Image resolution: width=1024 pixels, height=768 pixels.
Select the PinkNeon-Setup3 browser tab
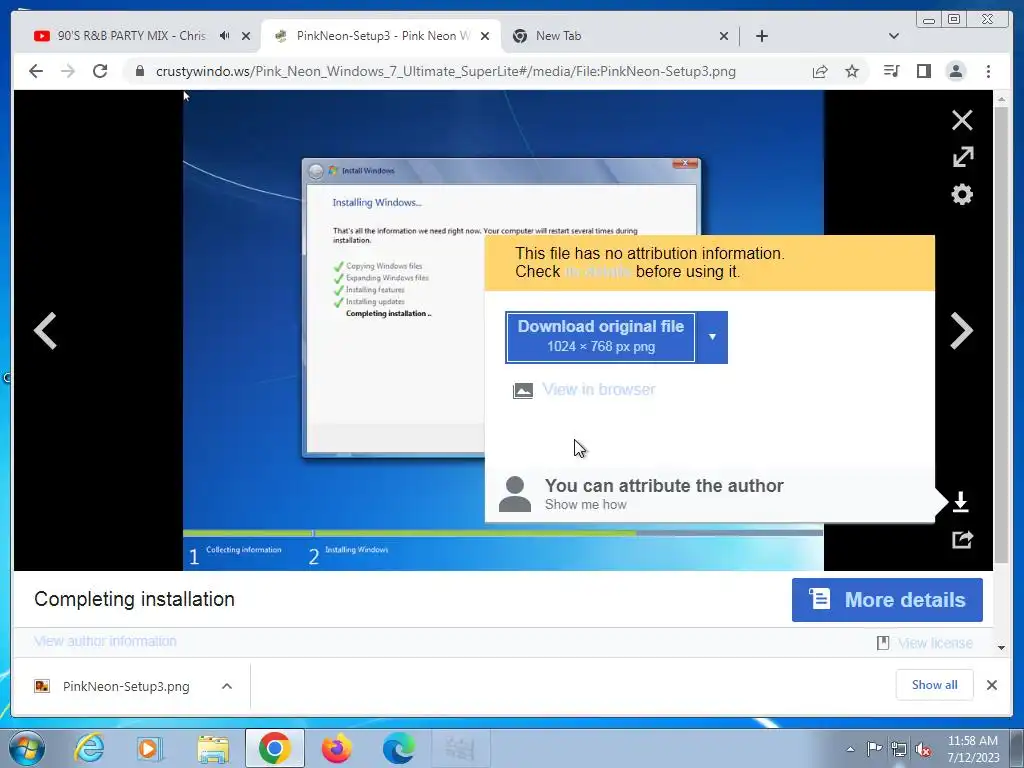[382, 36]
